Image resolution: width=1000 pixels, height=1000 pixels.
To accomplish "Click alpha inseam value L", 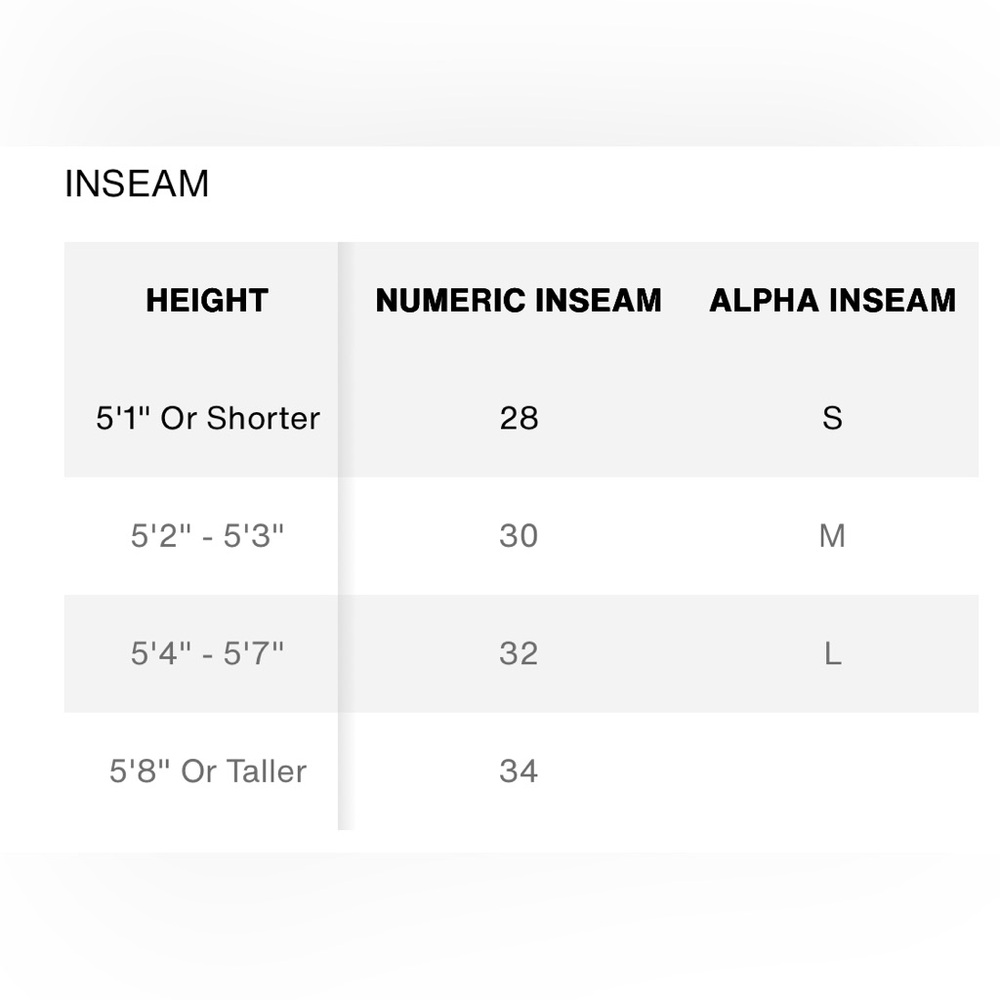I will click(x=832, y=654).
